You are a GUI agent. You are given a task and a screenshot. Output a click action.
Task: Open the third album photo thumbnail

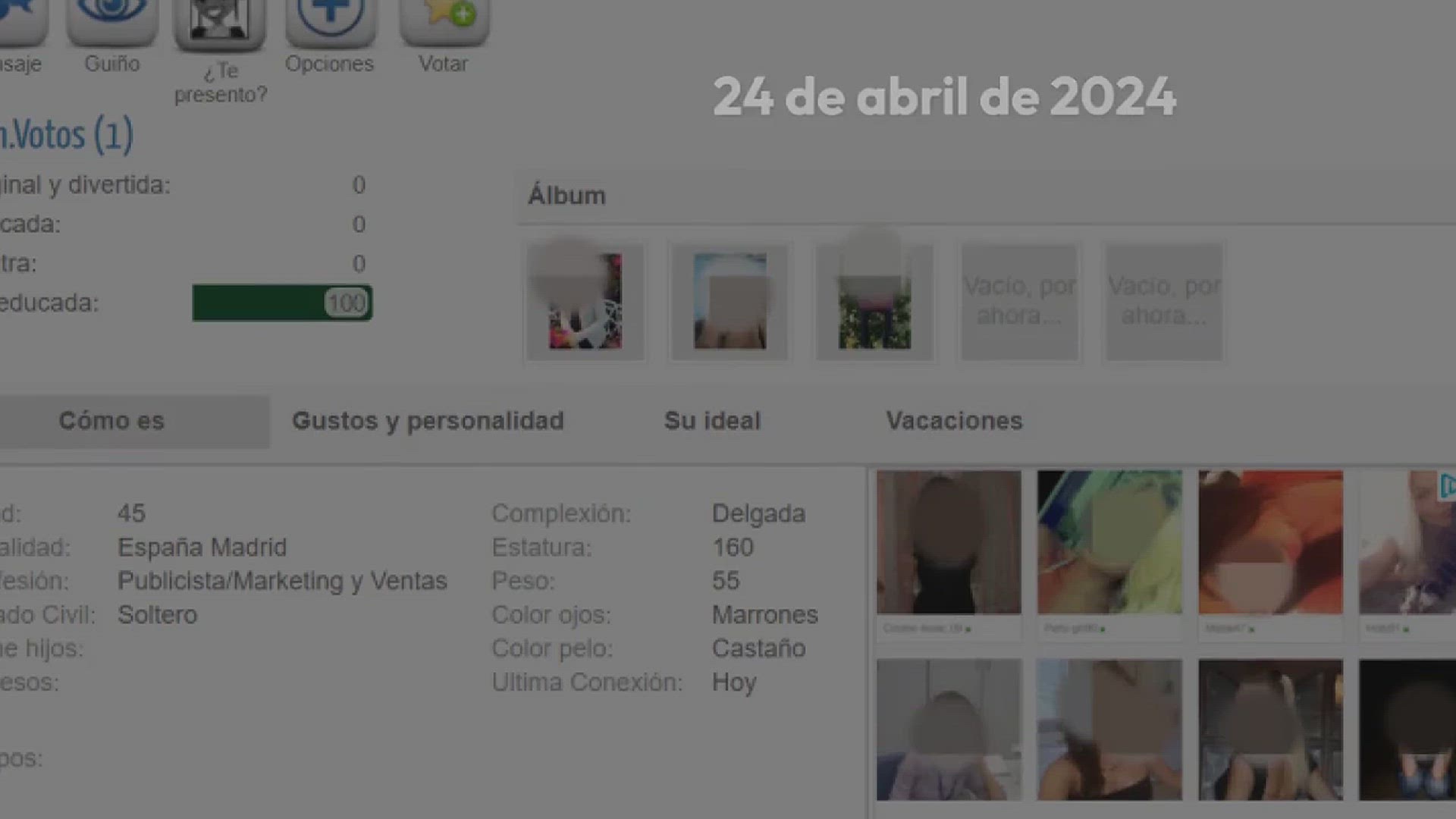[x=874, y=301]
